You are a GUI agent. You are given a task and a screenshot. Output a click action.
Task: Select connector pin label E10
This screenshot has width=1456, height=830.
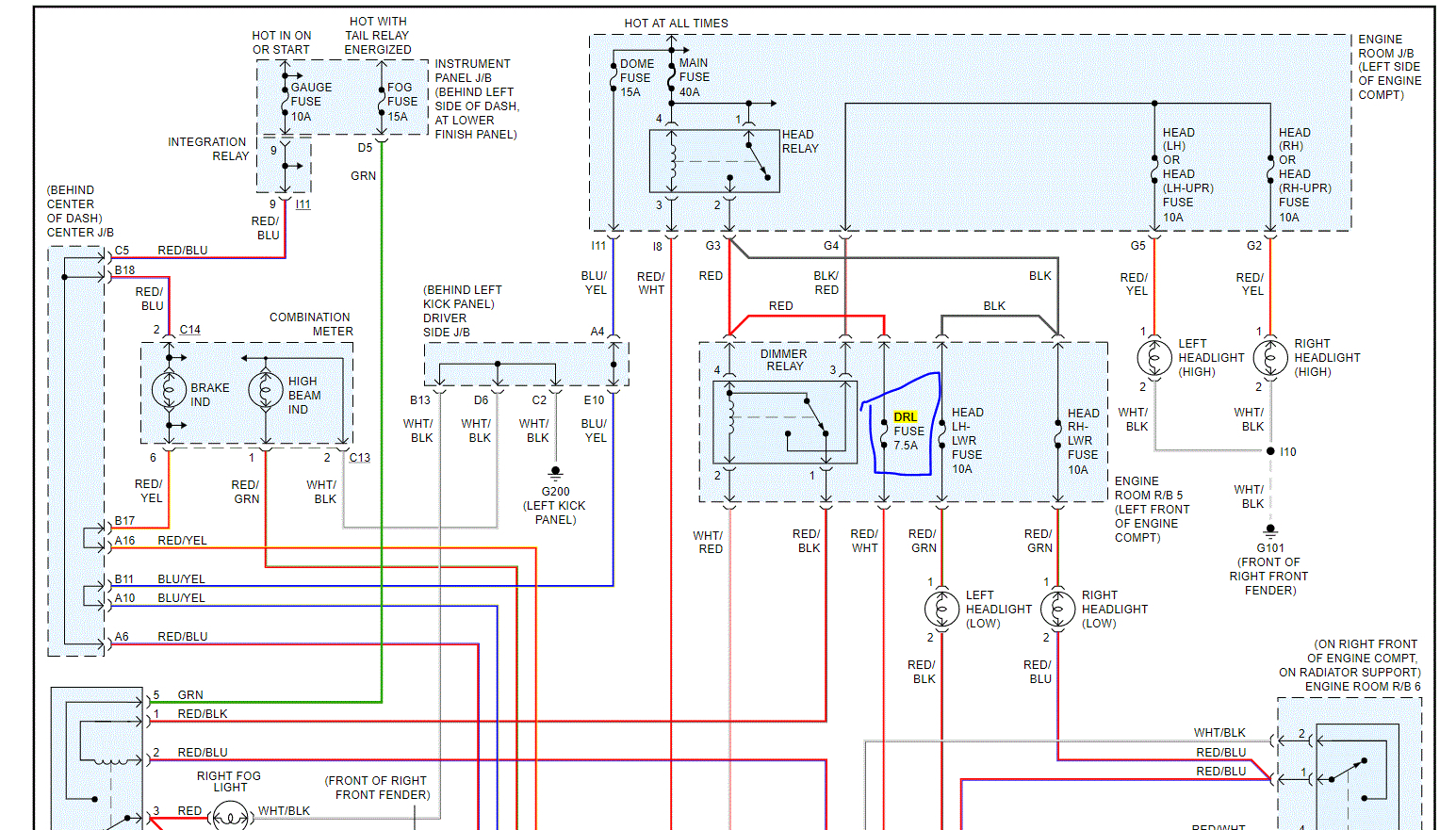[x=594, y=400]
